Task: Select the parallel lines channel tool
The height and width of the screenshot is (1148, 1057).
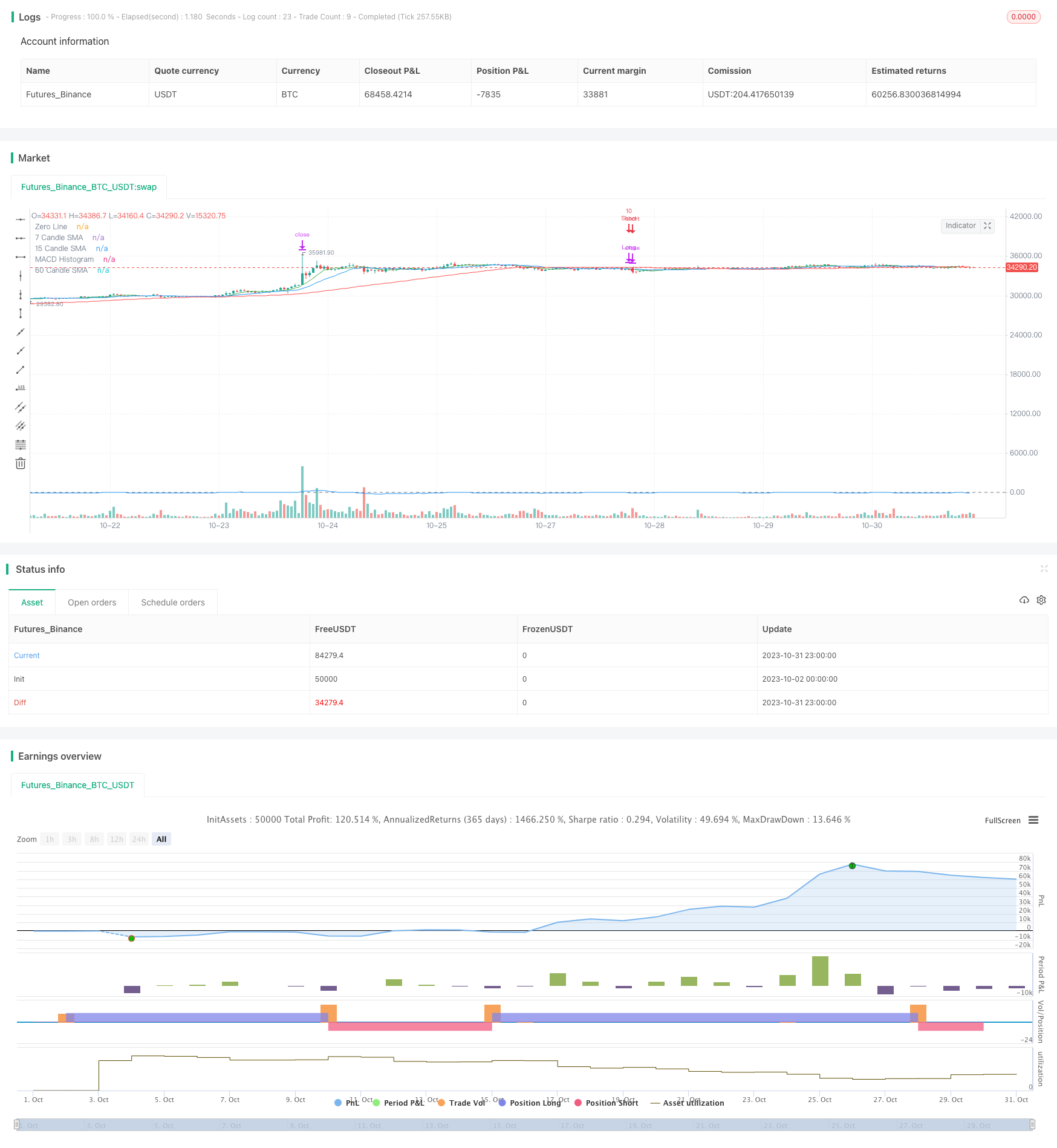Action: [x=21, y=406]
